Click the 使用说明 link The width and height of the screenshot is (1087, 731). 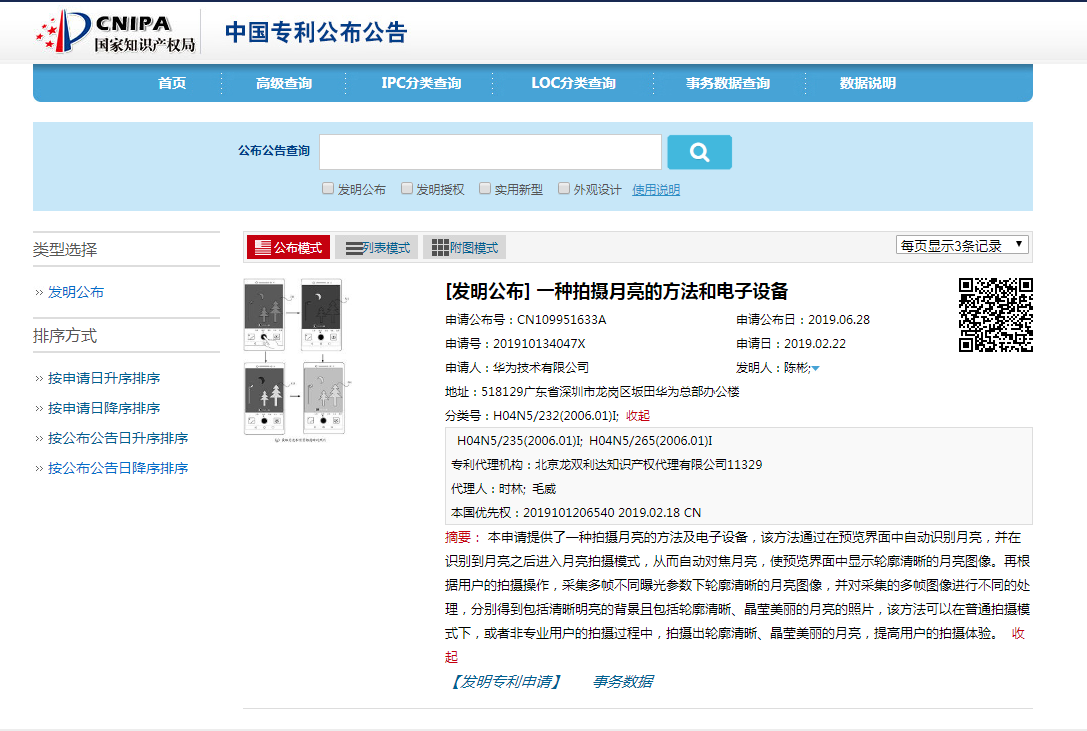tap(656, 189)
